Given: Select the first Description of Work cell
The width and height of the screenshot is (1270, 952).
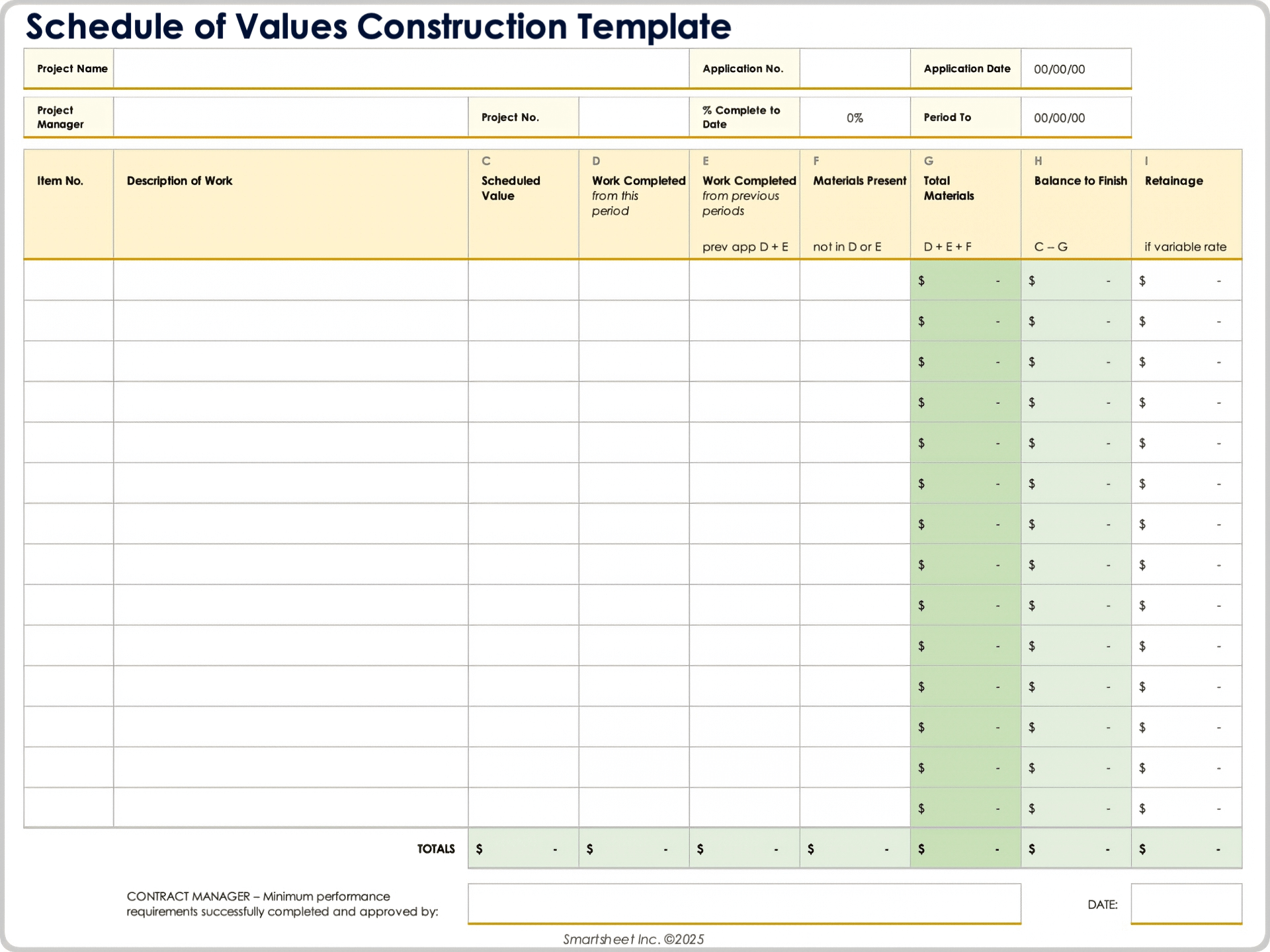Looking at the screenshot, I should 291,280.
